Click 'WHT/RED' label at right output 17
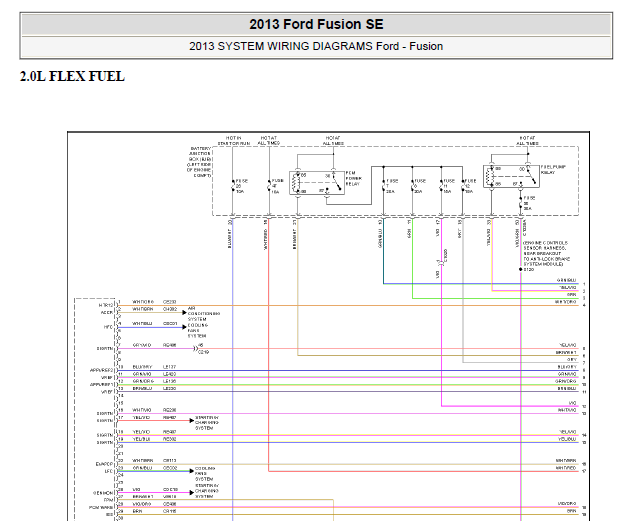The image size is (618, 521). [x=566, y=468]
